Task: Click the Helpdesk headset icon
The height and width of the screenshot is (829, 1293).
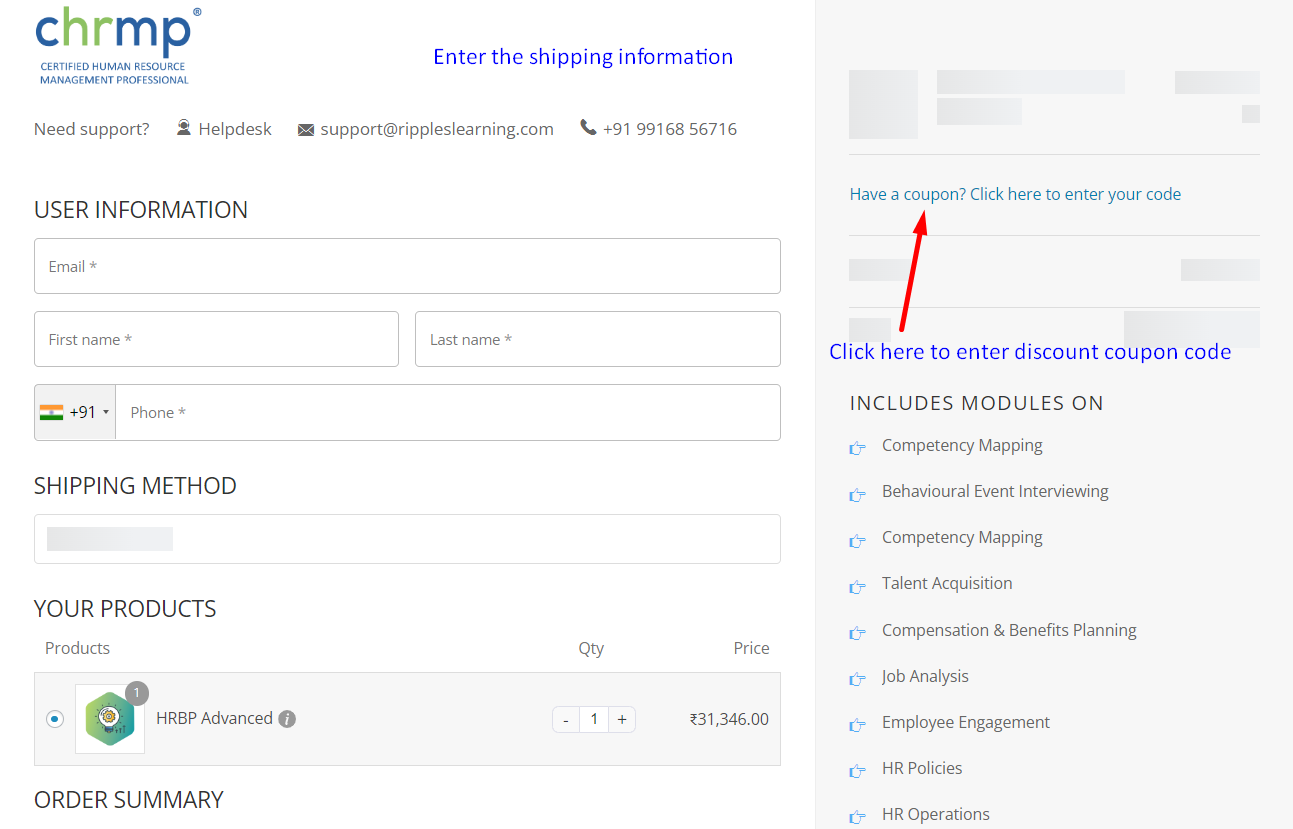Action: (x=184, y=128)
